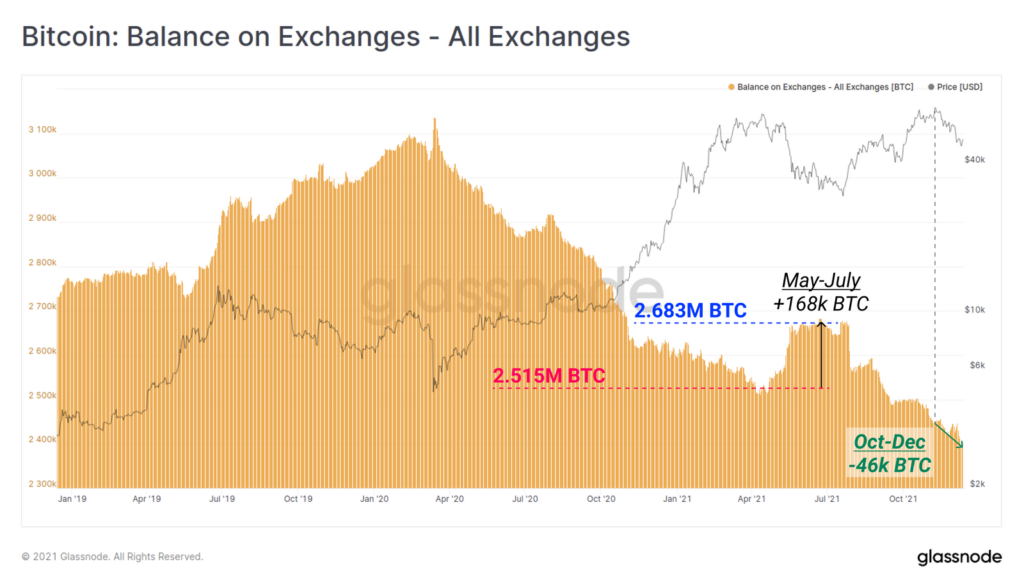
Task: Click the 2021 Glassnode copyright text
Action: [x=112, y=557]
